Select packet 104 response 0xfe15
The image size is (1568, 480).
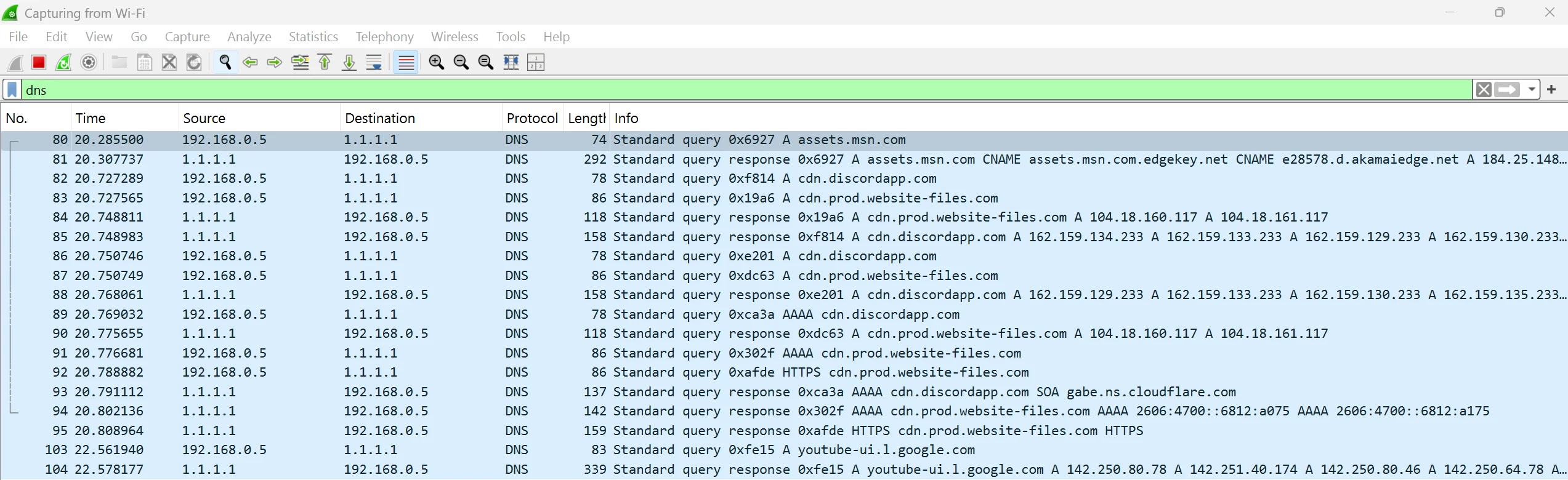(784, 470)
